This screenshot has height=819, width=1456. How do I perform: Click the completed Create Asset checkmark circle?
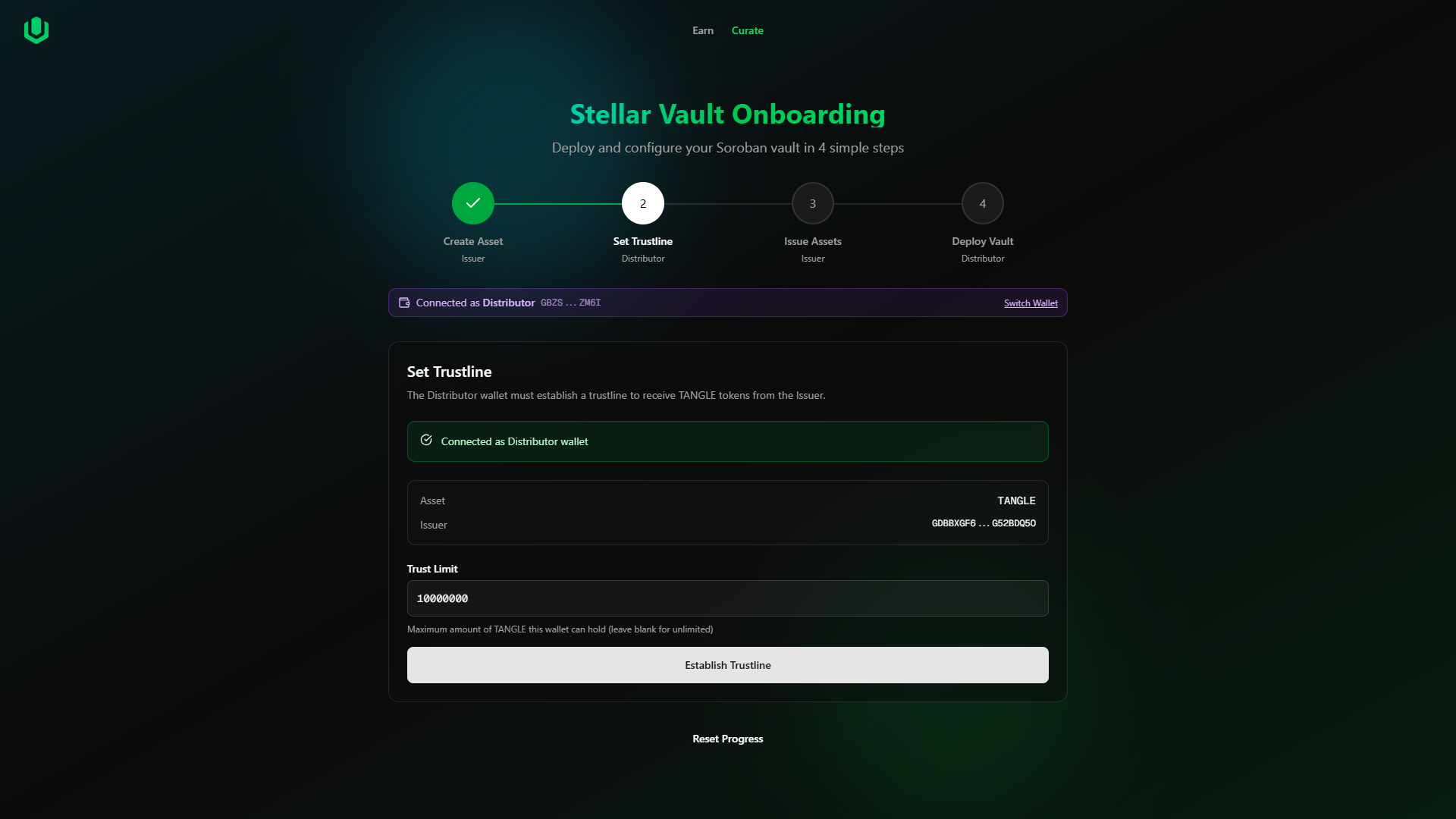click(473, 203)
